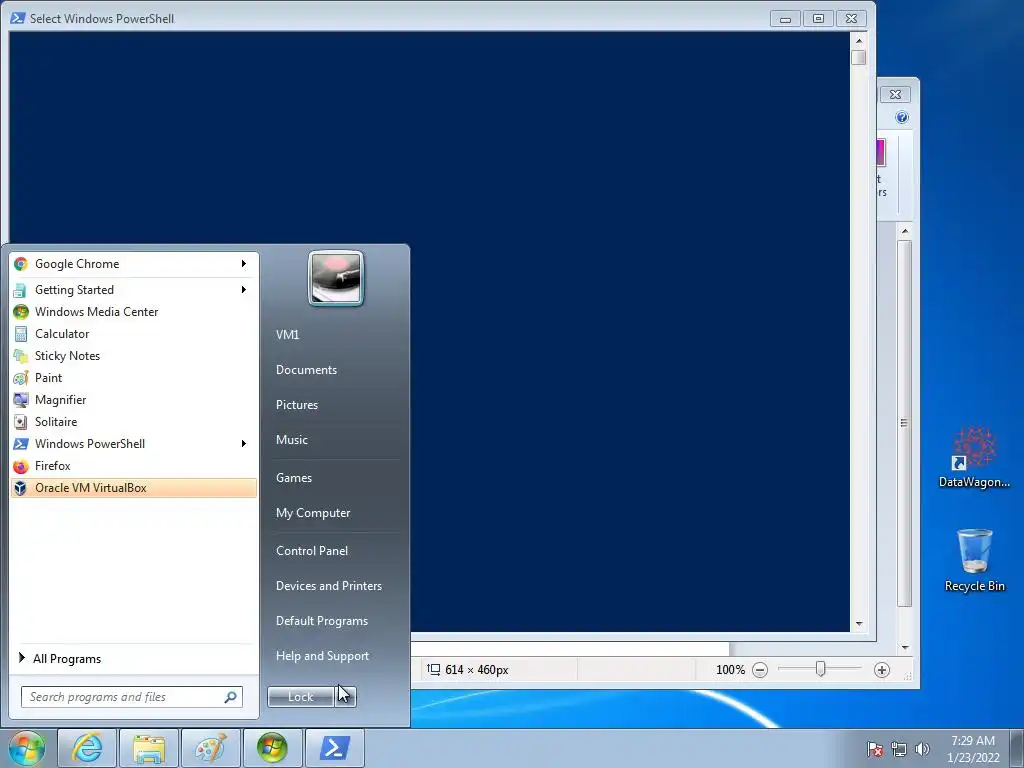Click the Lock button

click(301, 696)
